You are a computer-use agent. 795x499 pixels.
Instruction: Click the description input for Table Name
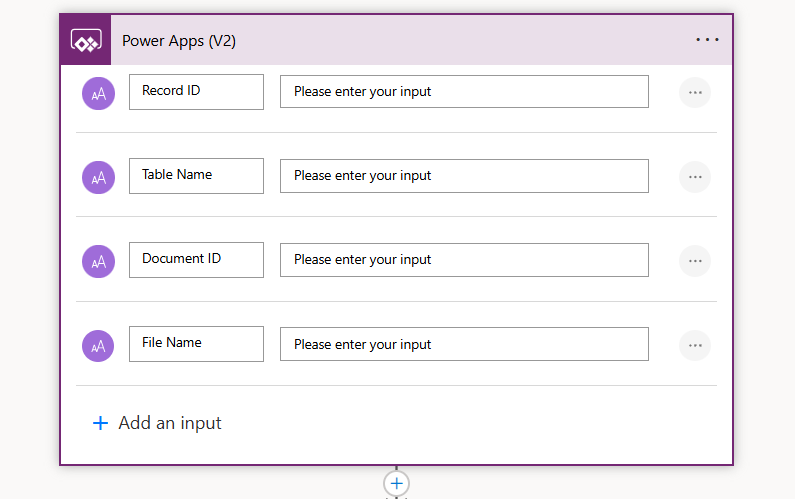[464, 176]
